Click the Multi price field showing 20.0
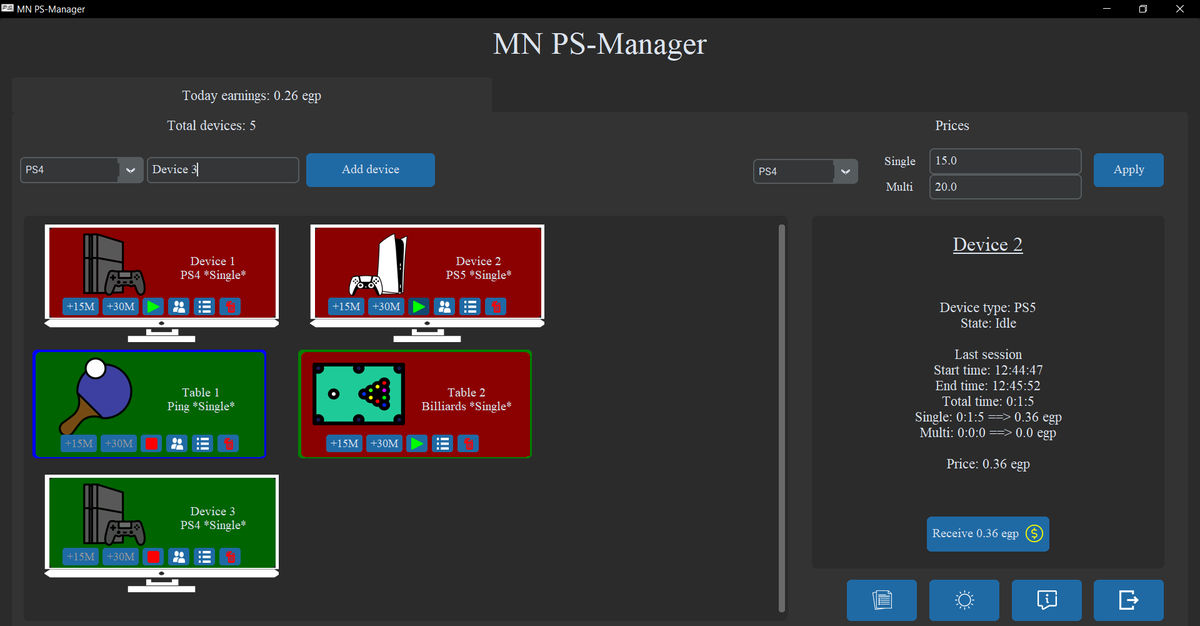 [1005, 187]
